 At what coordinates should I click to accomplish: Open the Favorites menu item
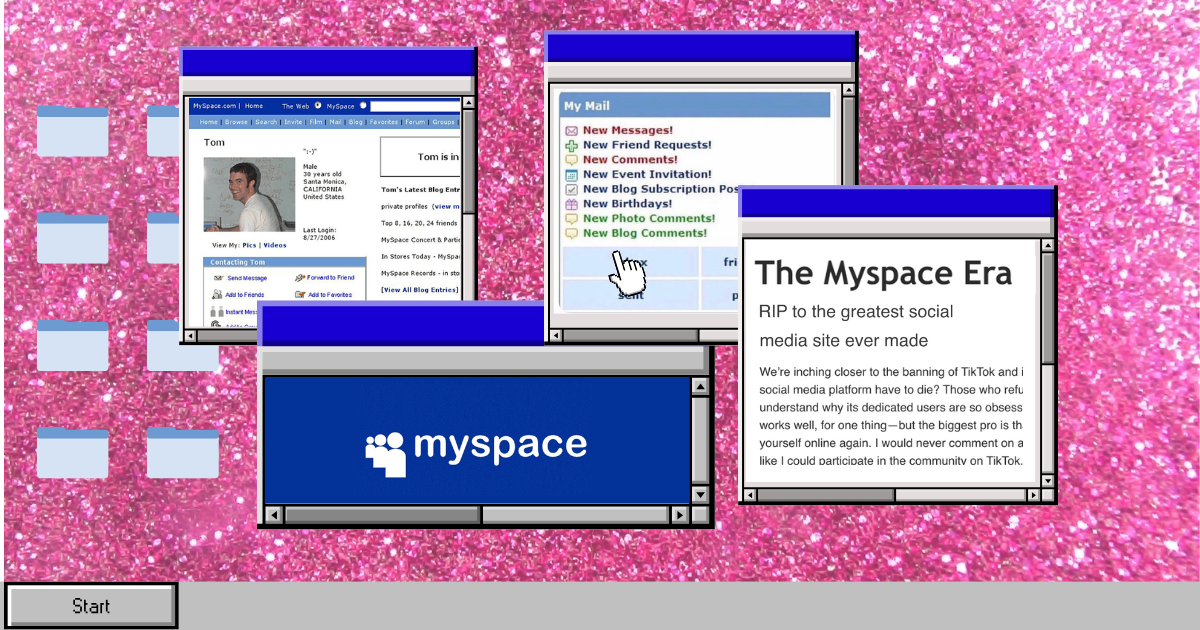click(383, 122)
